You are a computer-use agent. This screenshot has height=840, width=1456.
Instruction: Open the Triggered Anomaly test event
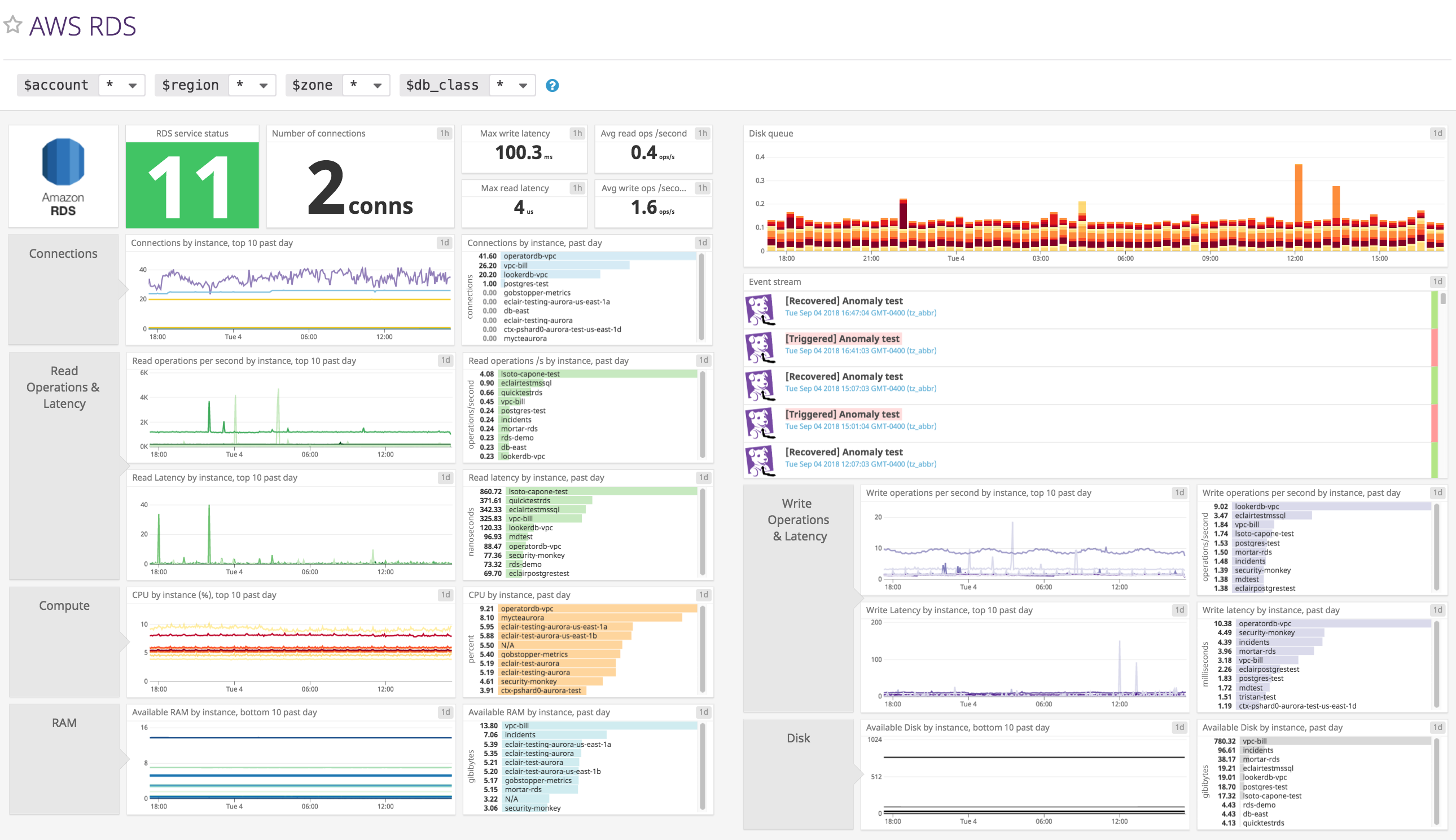click(x=842, y=338)
